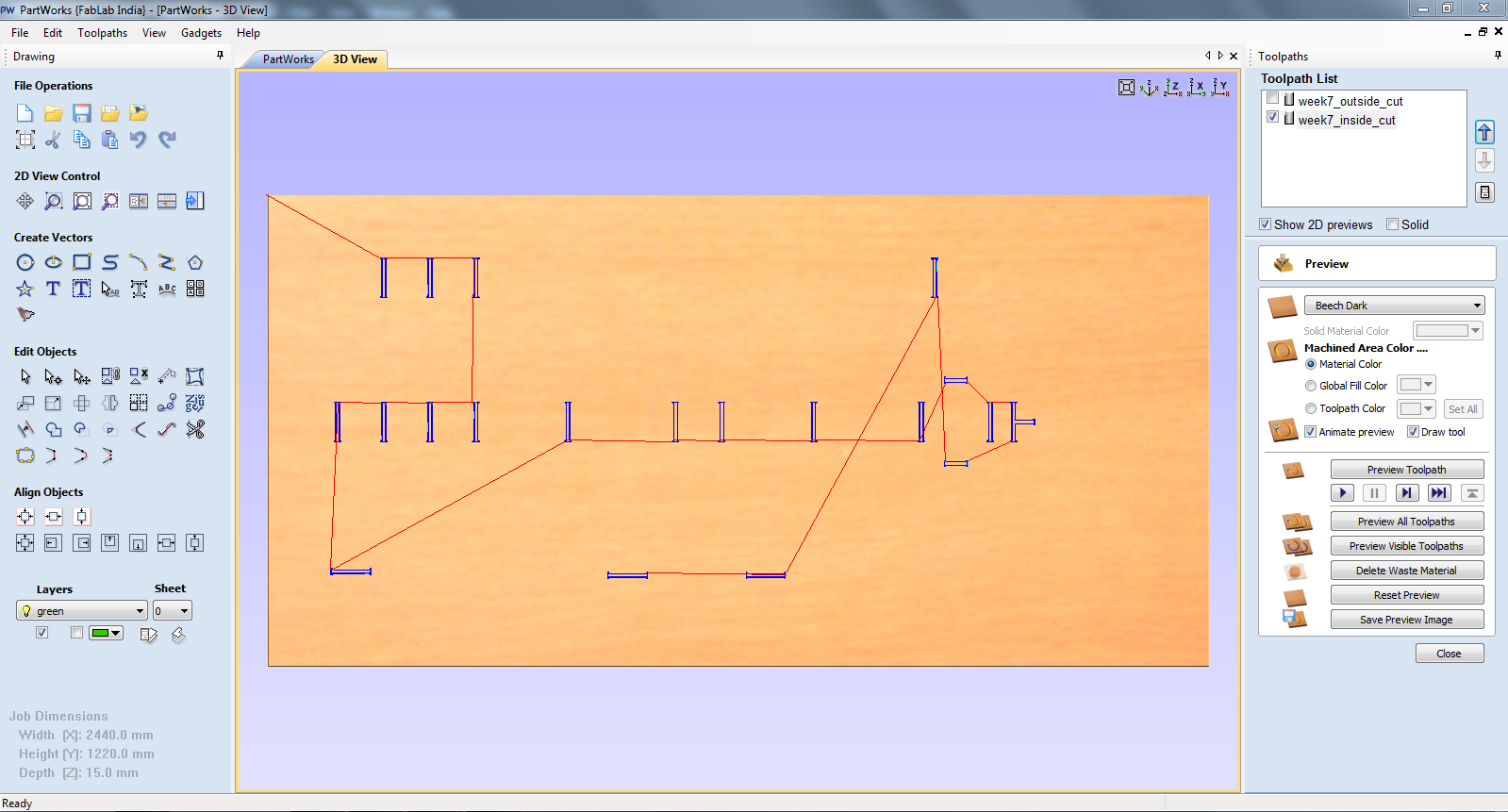Screen dimensions: 1508x812
Task: Click the scissors Cut icon
Action: 54,140
